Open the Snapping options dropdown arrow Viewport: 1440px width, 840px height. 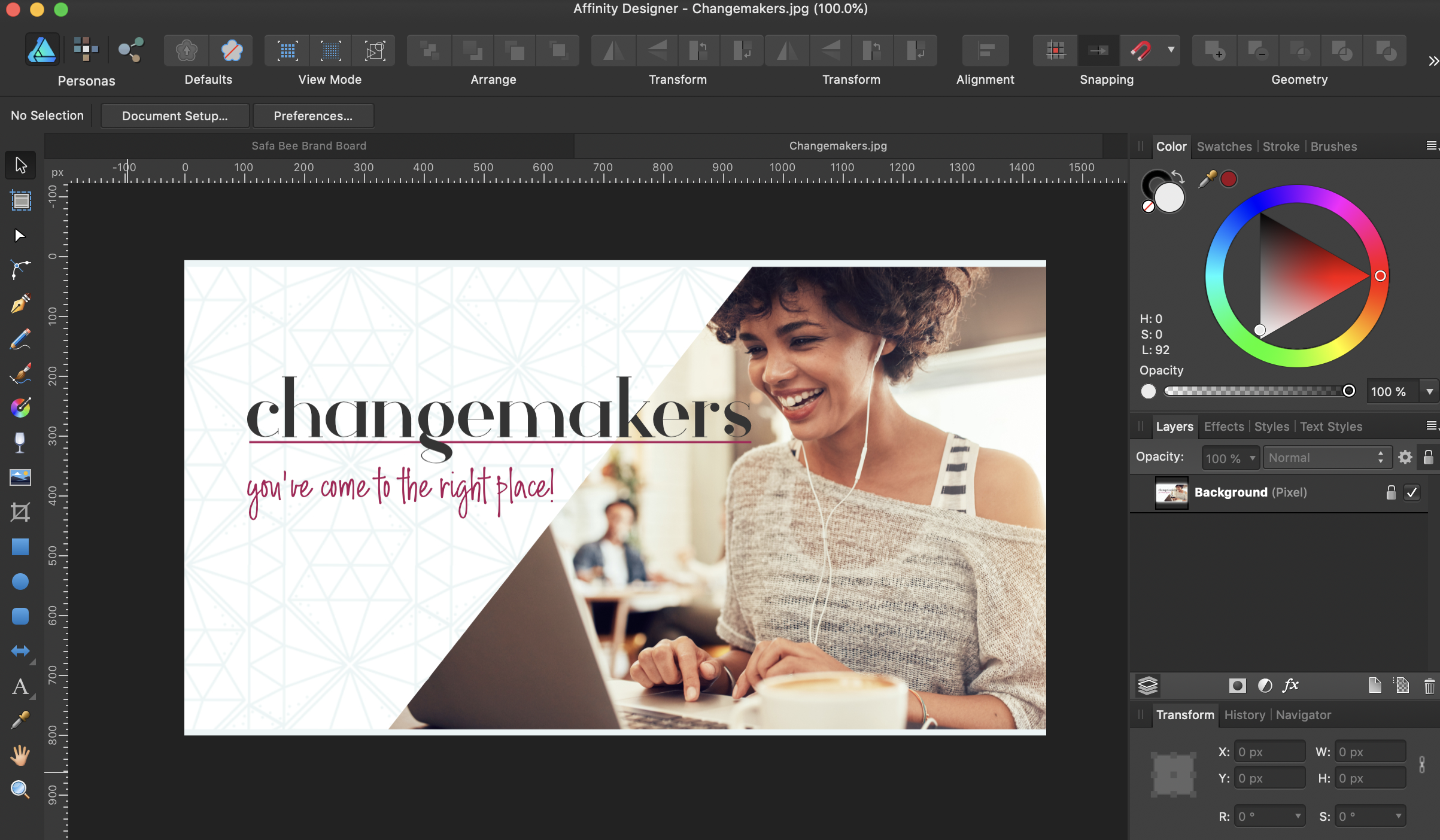pyautogui.click(x=1171, y=50)
